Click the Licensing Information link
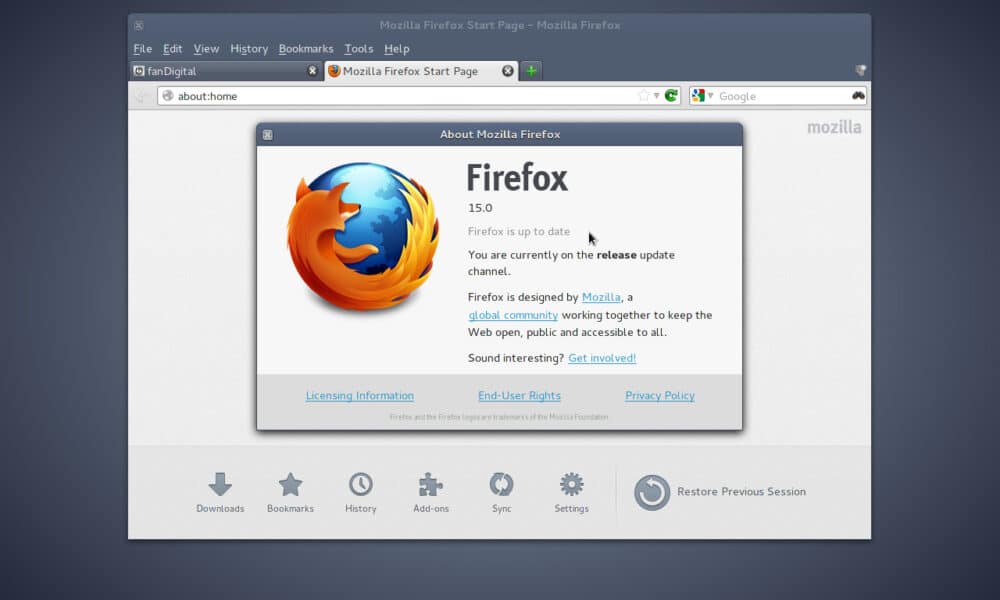 359,396
